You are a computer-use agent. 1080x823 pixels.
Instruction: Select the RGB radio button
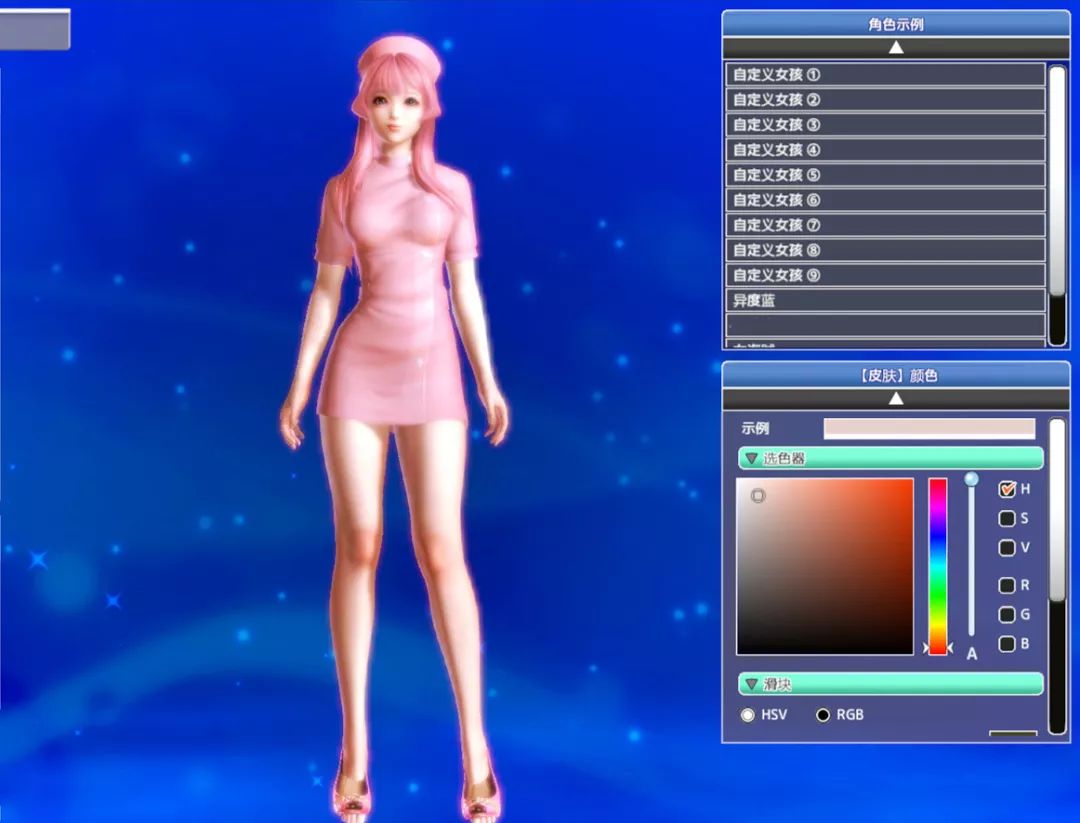[x=822, y=715]
